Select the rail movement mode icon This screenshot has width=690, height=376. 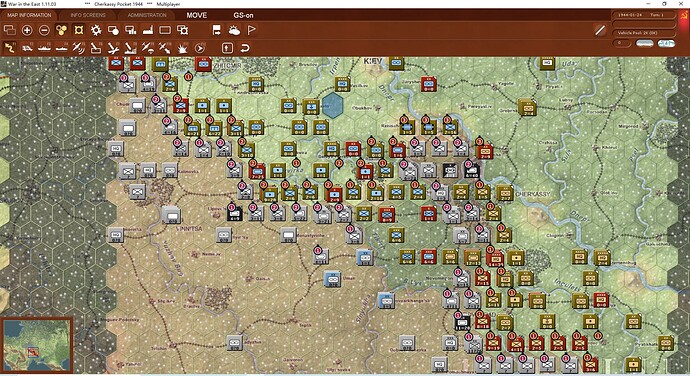27,48
